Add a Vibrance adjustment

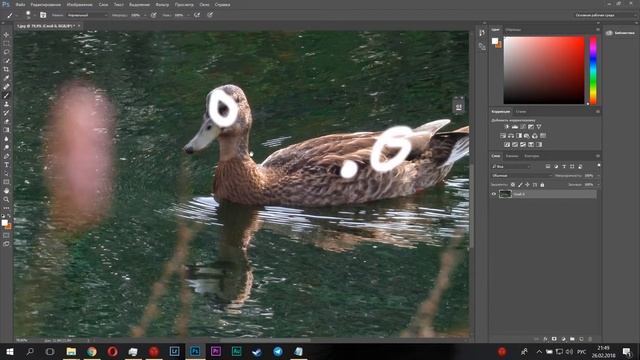(x=539, y=127)
